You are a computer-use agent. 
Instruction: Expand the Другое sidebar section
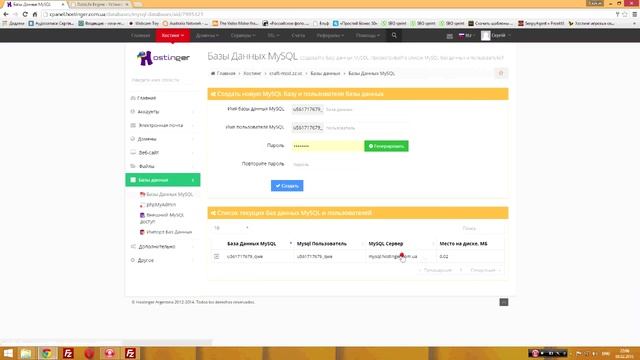162,260
